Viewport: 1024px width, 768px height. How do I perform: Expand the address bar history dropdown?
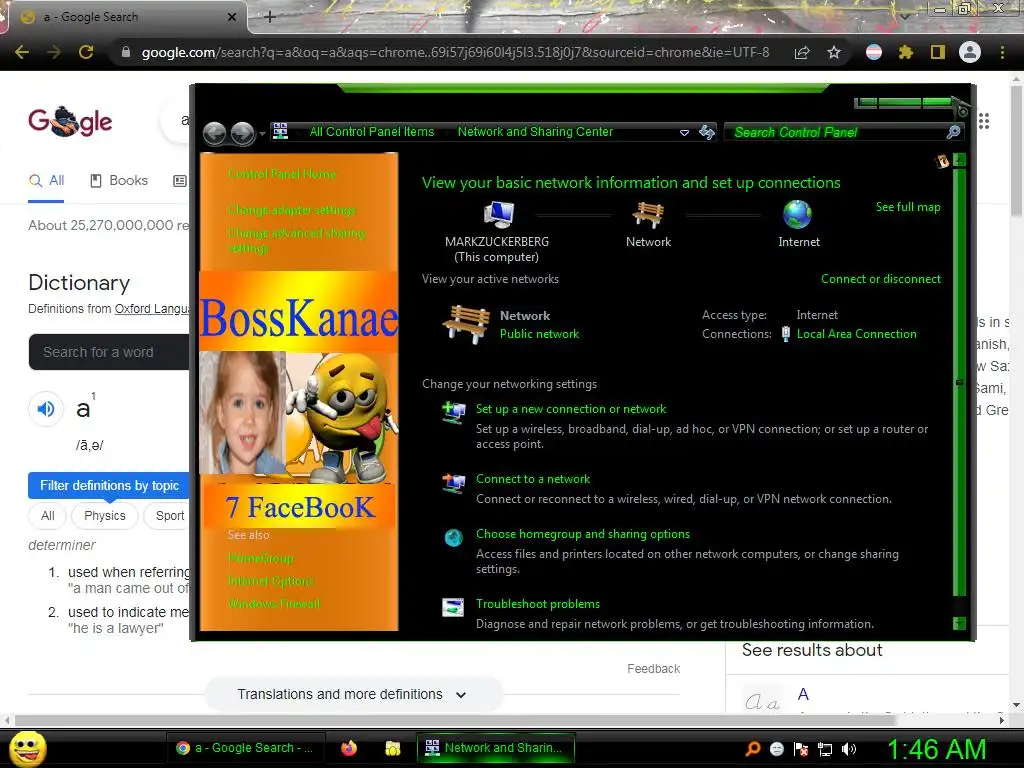684,133
